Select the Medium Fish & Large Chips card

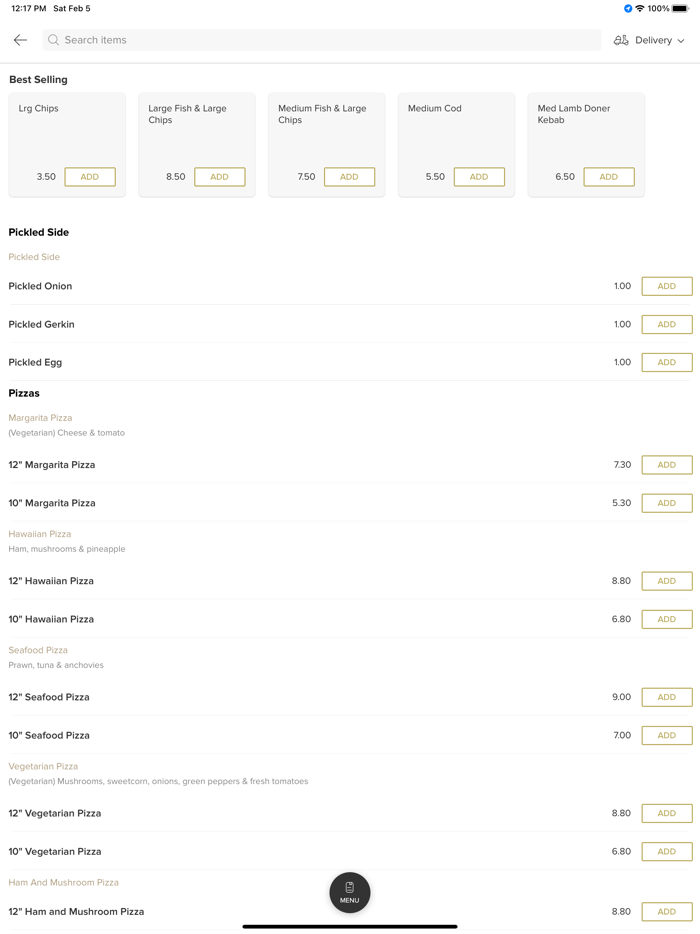click(326, 130)
